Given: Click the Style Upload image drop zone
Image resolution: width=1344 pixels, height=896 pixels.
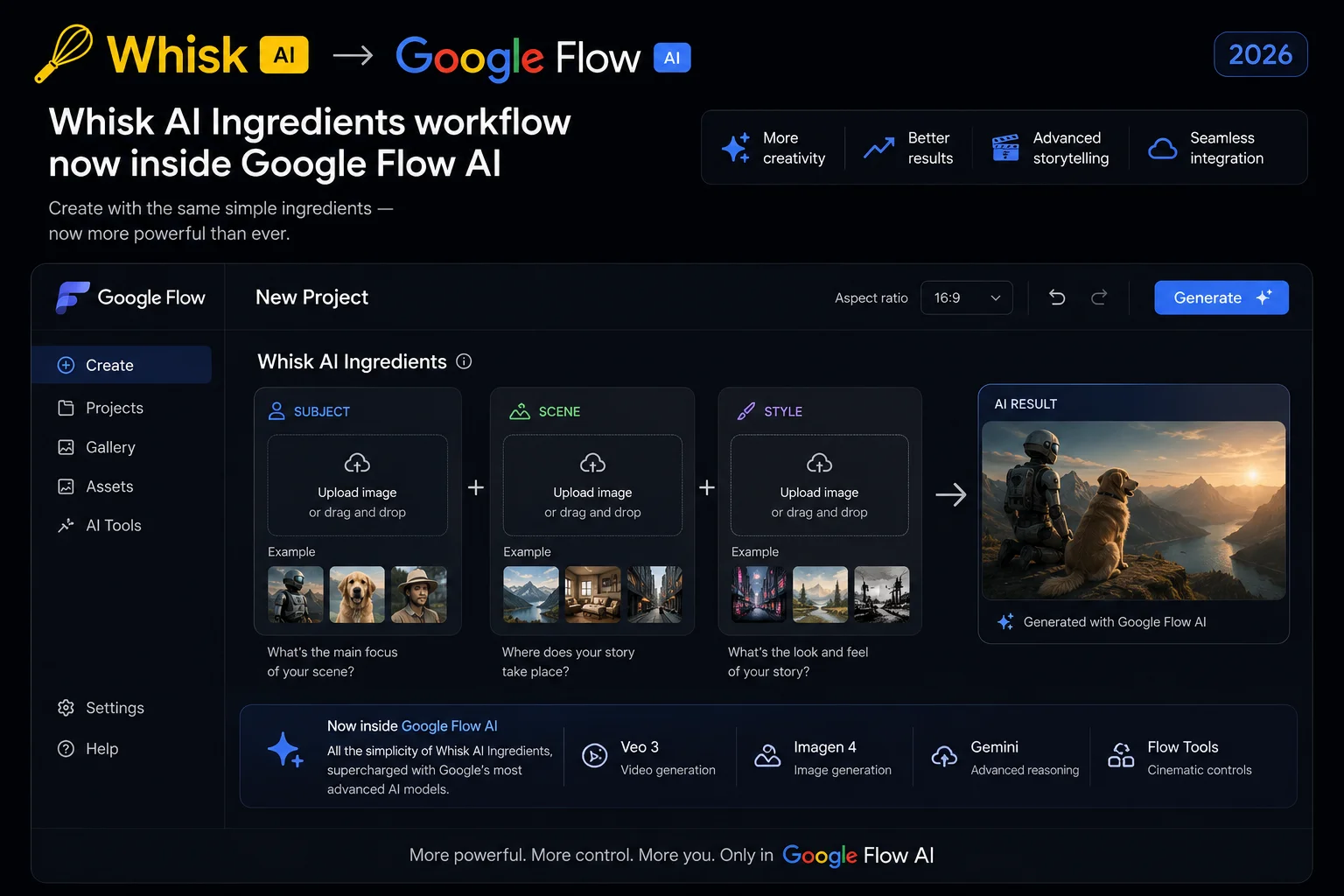Looking at the screenshot, I should (x=819, y=486).
